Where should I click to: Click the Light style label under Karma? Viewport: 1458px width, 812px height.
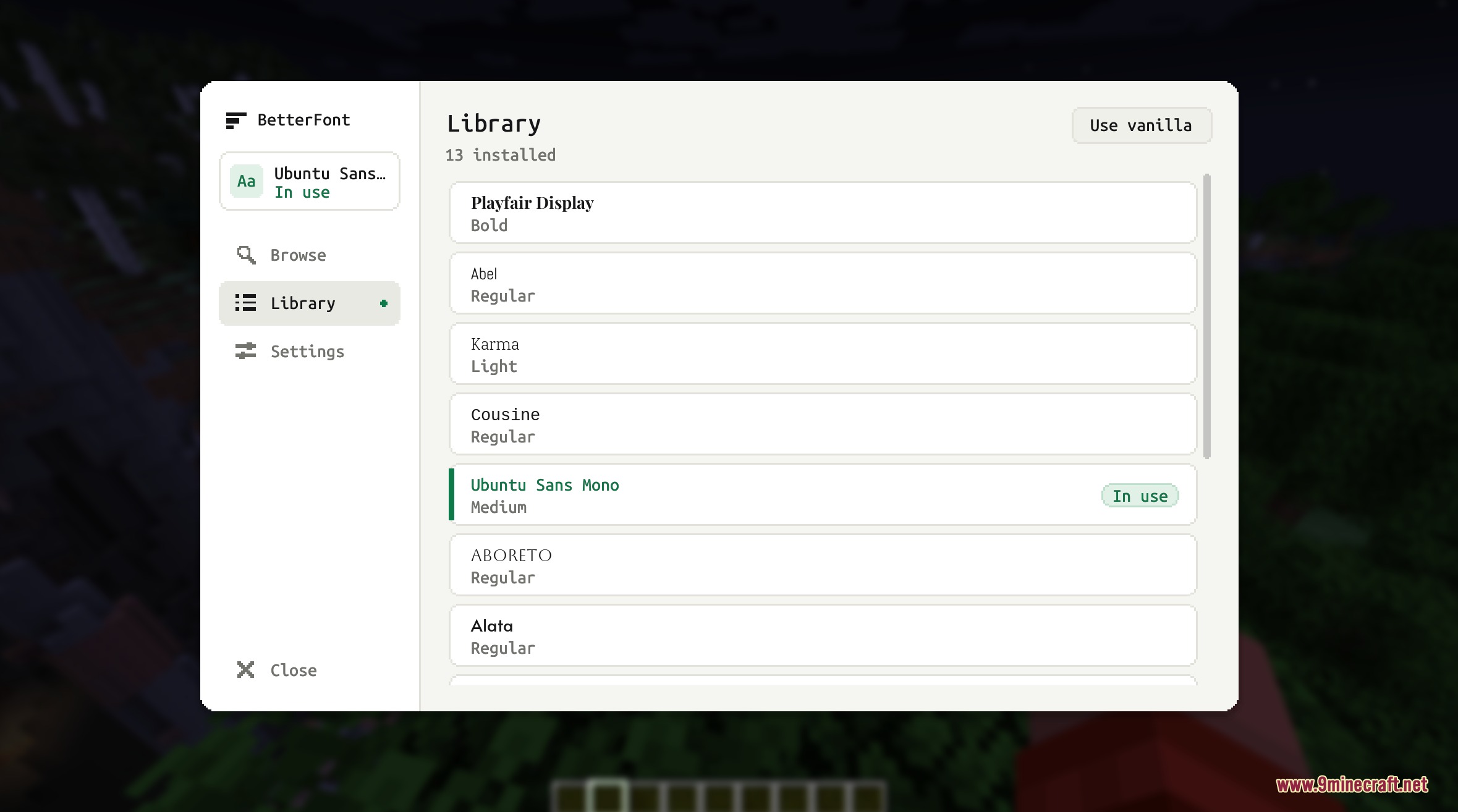click(x=493, y=366)
